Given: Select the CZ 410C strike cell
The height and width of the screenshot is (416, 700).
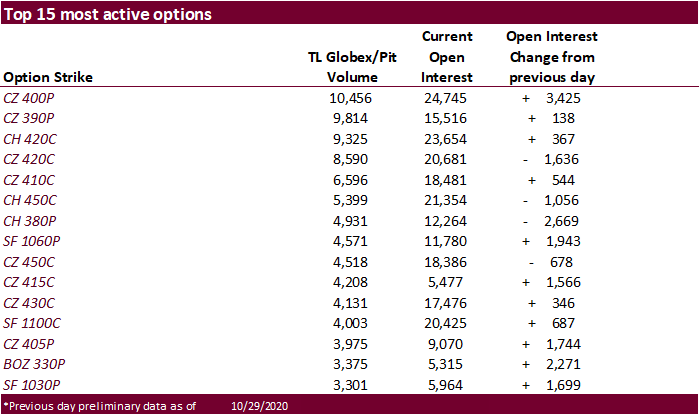Looking at the screenshot, I should pos(31,180).
